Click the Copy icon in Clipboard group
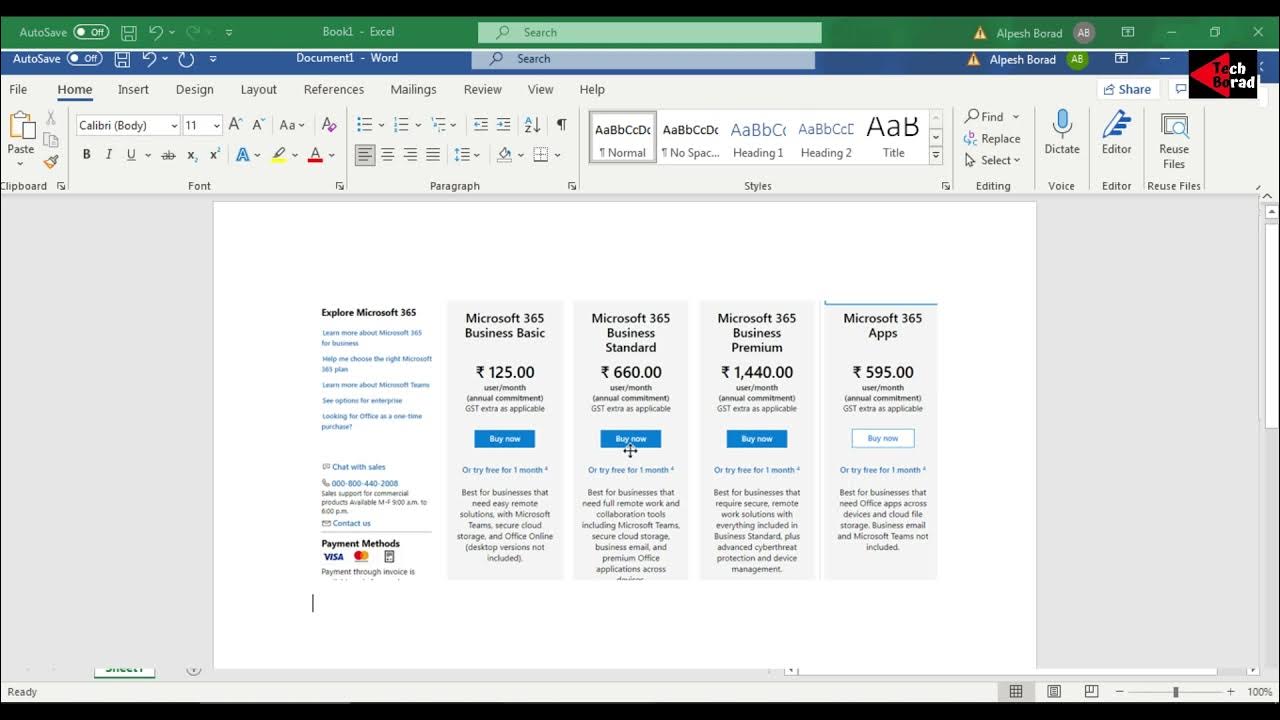The image size is (1280, 720). [51, 140]
